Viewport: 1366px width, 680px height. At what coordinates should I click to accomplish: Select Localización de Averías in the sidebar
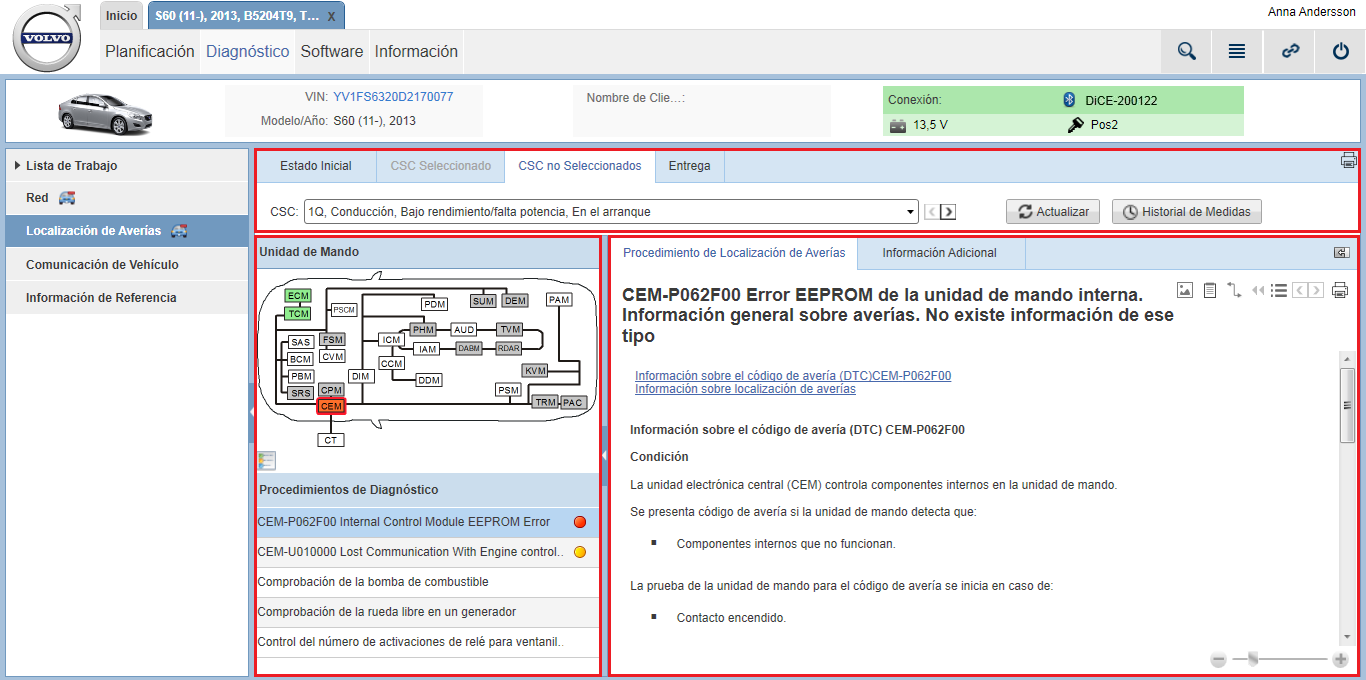tap(127, 231)
